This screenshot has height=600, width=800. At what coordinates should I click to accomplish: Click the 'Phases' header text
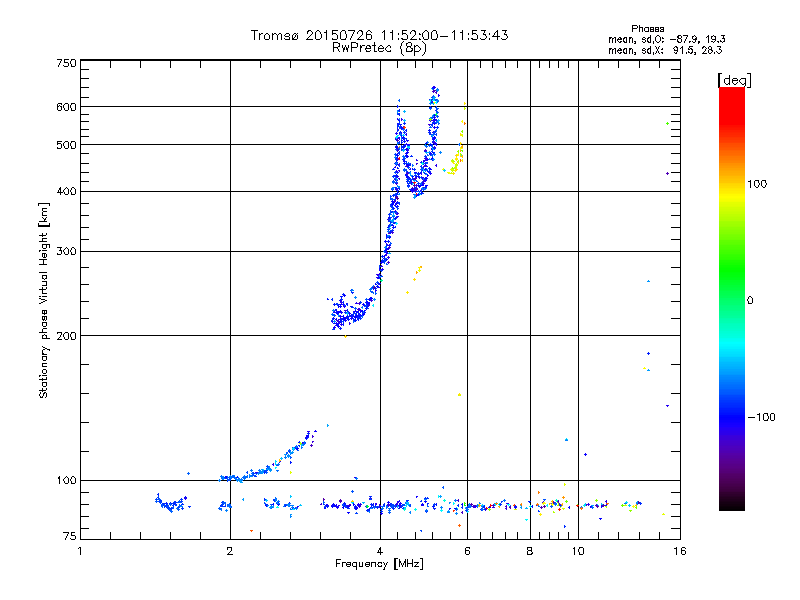pyautogui.click(x=647, y=29)
